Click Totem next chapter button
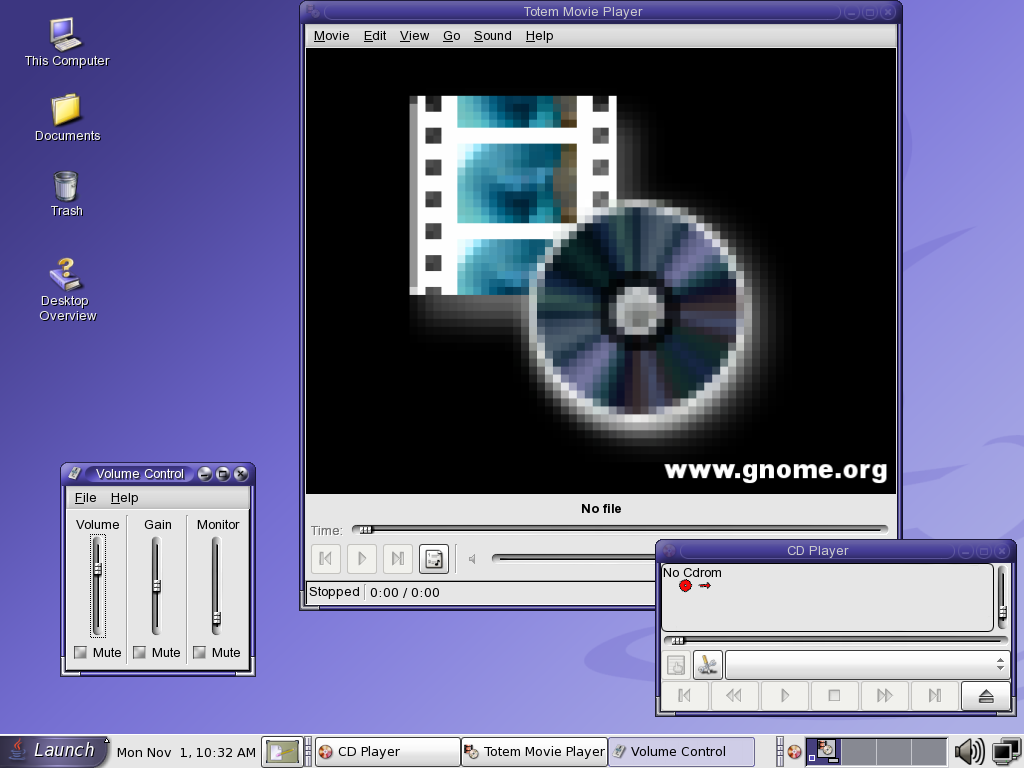Screen dimensions: 1024x768 click(398, 559)
